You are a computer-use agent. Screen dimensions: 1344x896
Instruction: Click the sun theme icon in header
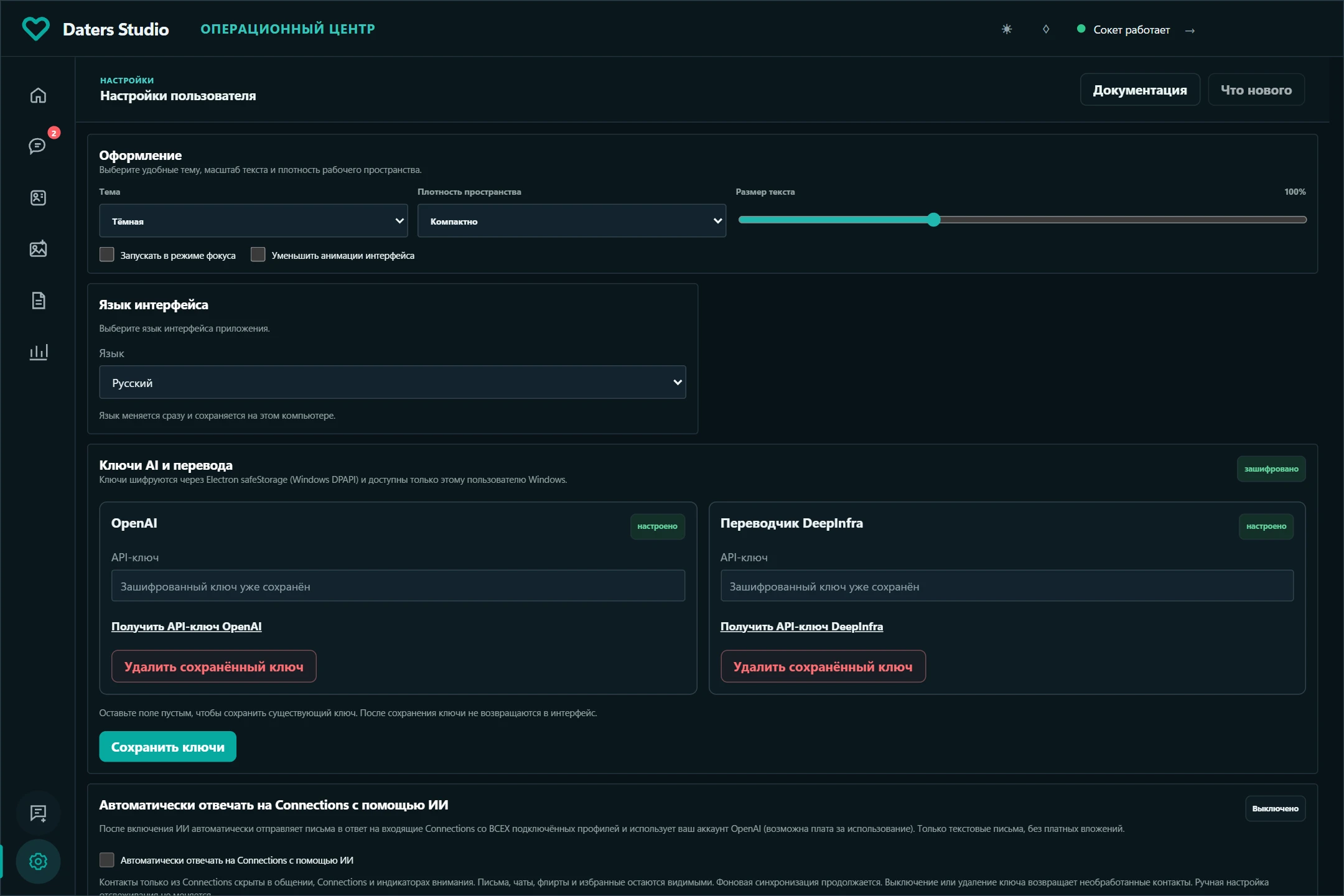click(1007, 29)
